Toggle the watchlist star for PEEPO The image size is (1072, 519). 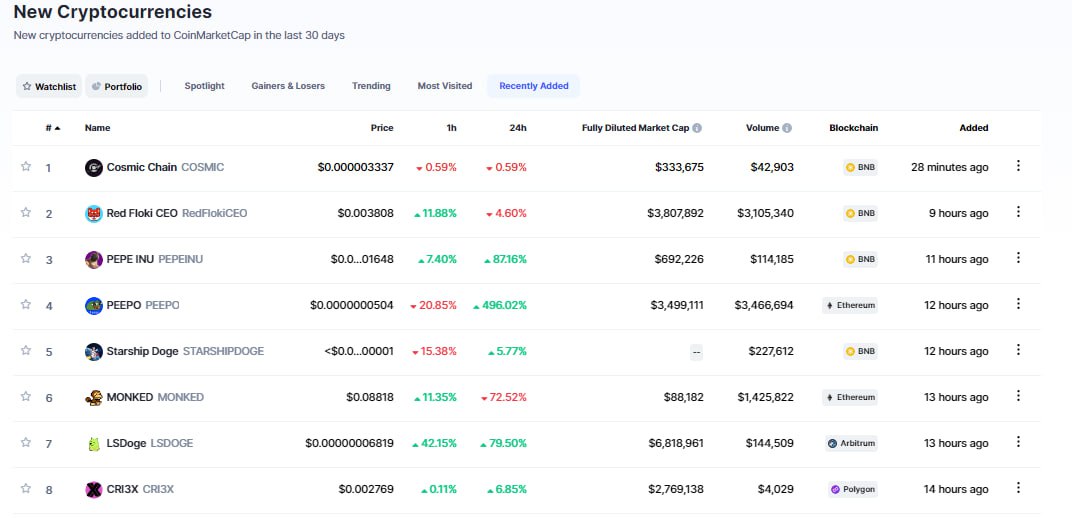click(x=26, y=304)
